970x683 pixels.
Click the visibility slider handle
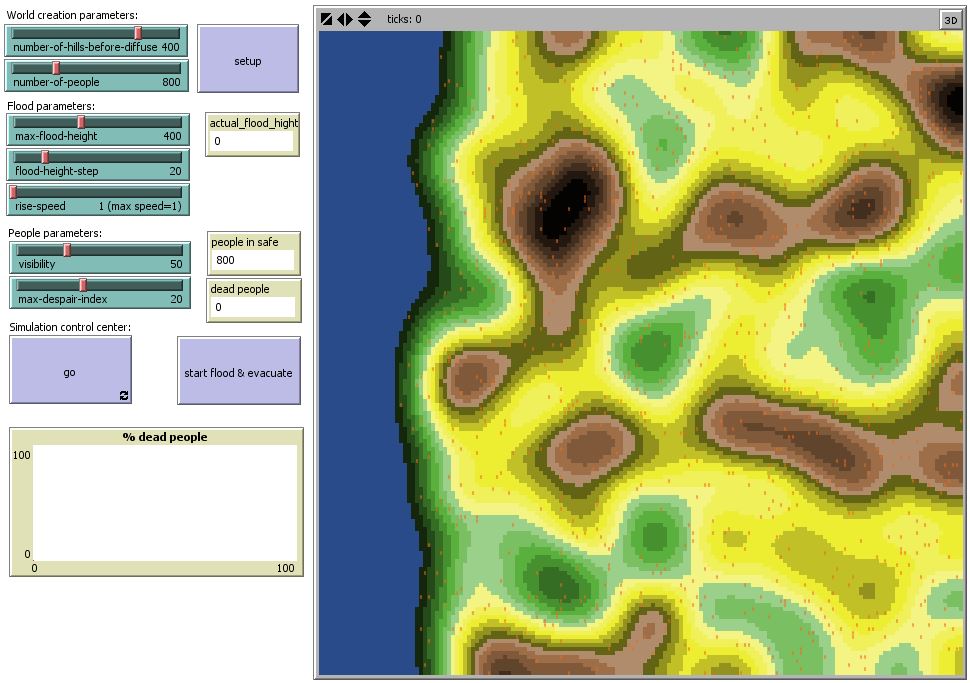click(67, 250)
